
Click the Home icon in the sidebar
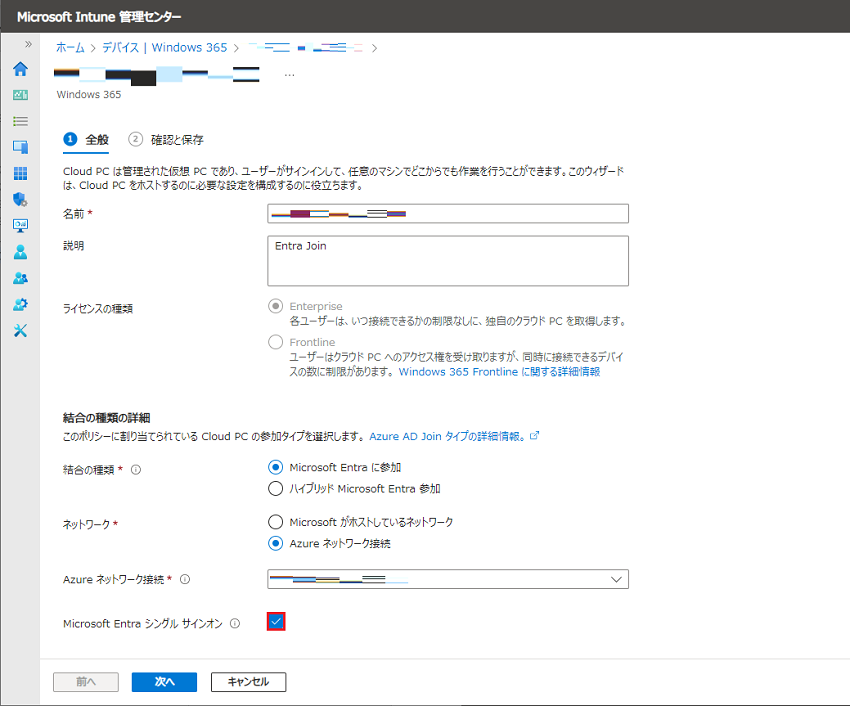[20, 69]
